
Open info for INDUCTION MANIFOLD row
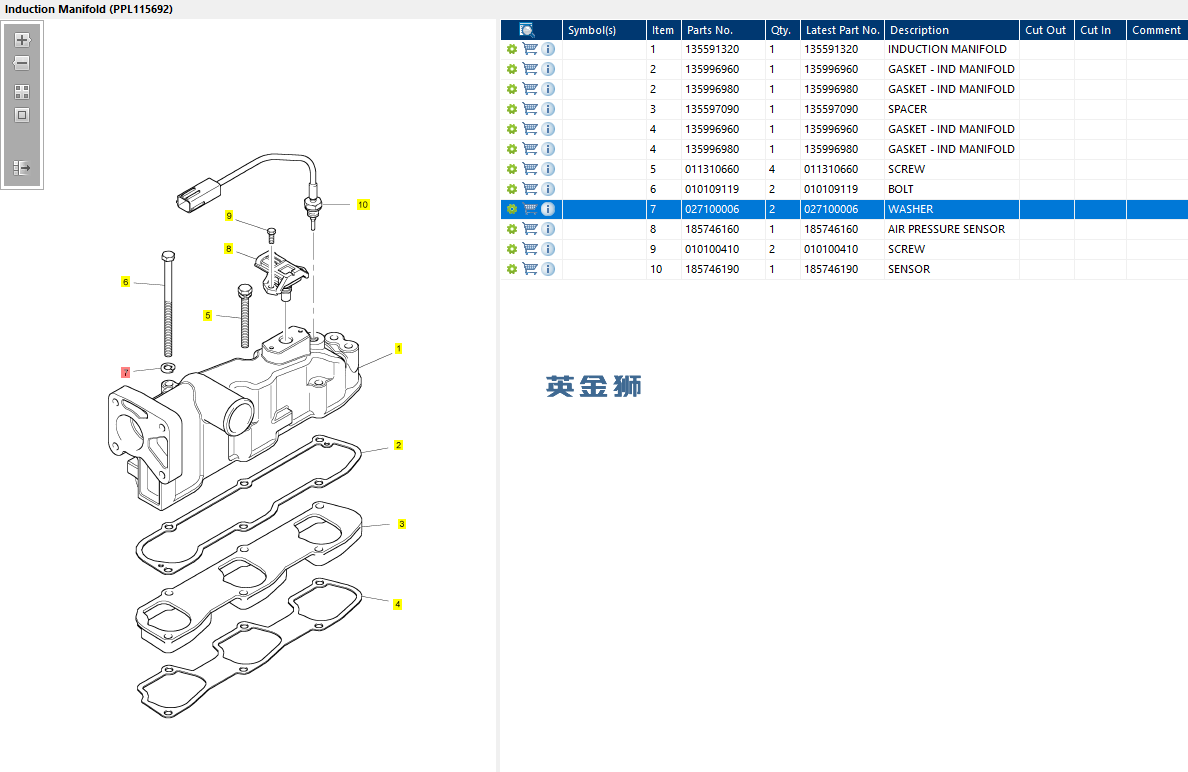coord(548,49)
